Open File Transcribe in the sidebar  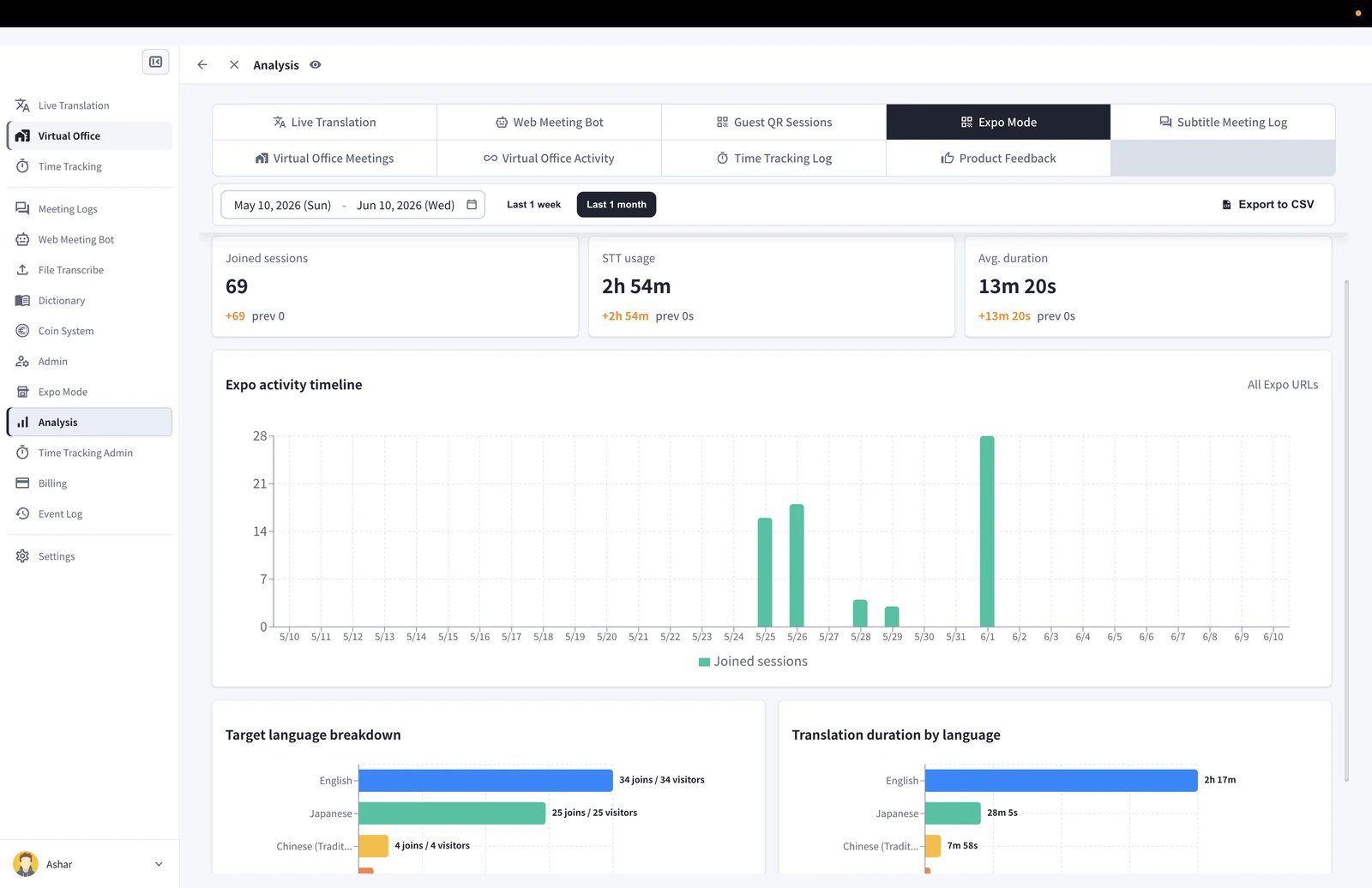tap(89, 270)
